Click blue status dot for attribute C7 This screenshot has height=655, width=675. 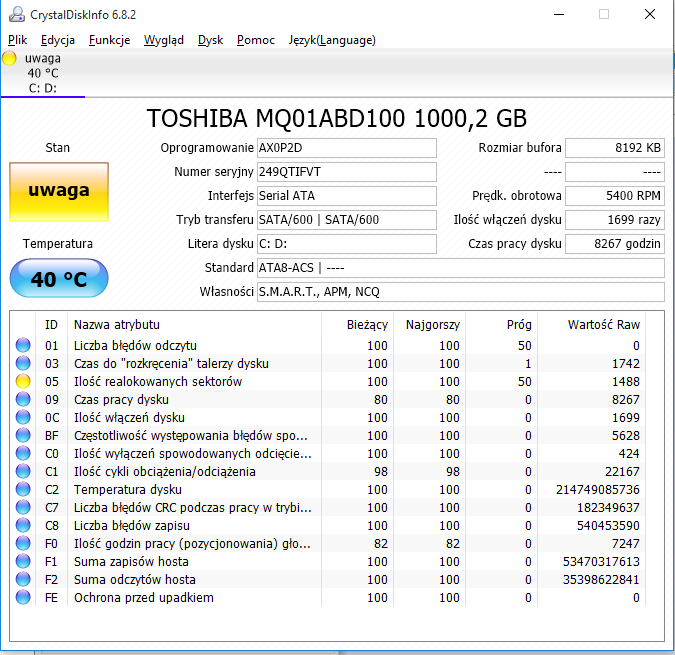pos(23,507)
